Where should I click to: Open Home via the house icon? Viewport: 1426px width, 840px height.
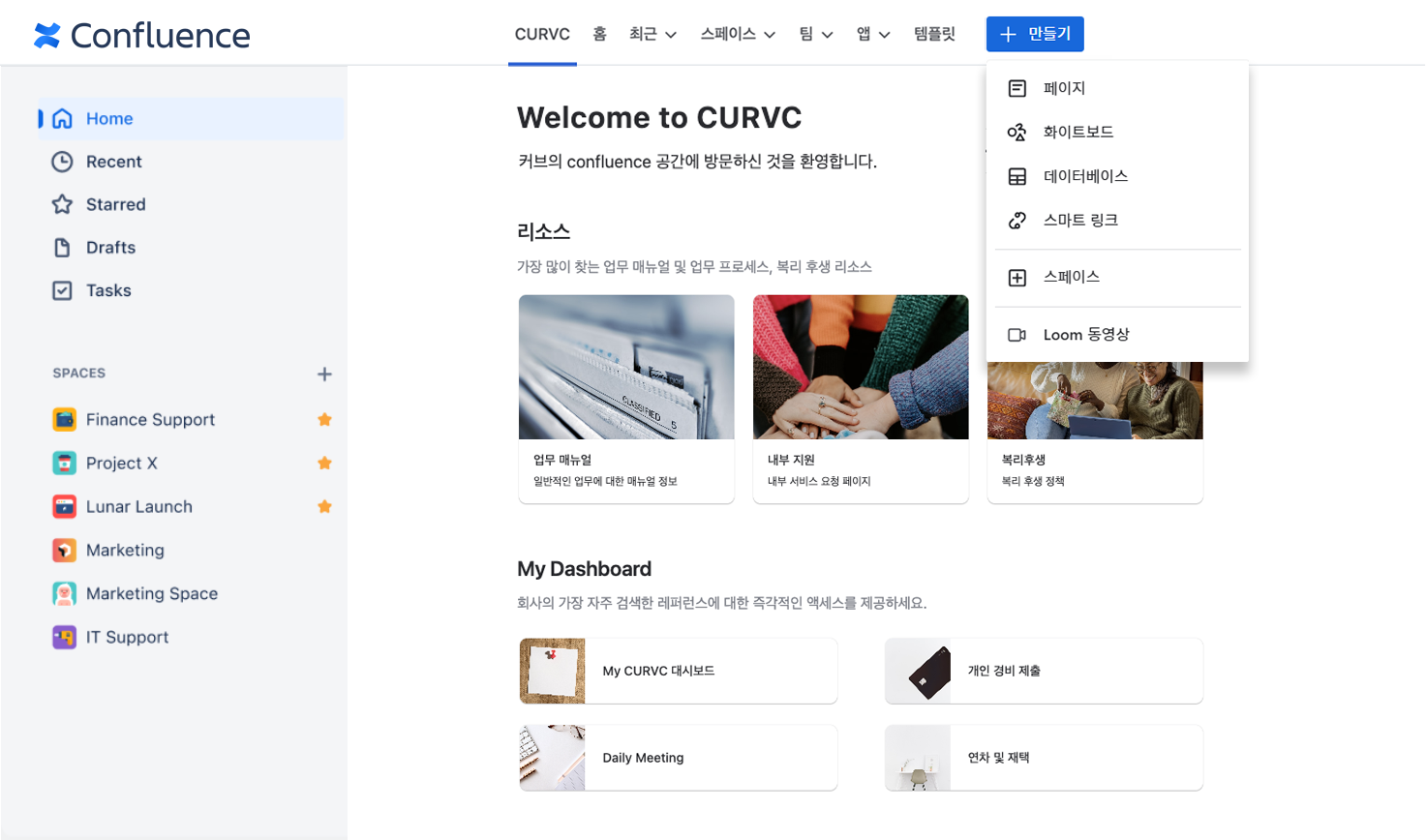coord(63,119)
